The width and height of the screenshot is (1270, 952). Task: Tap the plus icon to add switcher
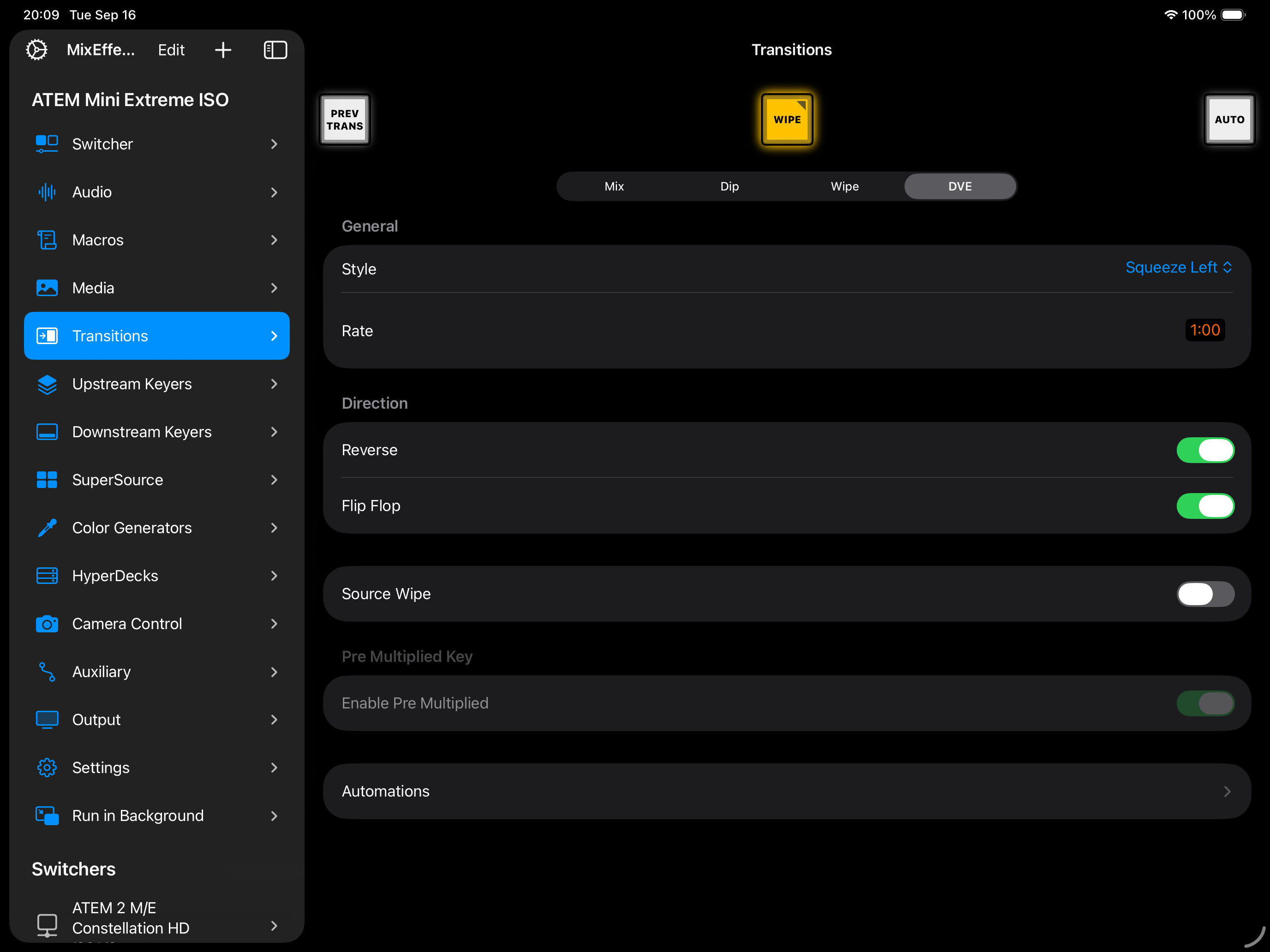[223, 50]
